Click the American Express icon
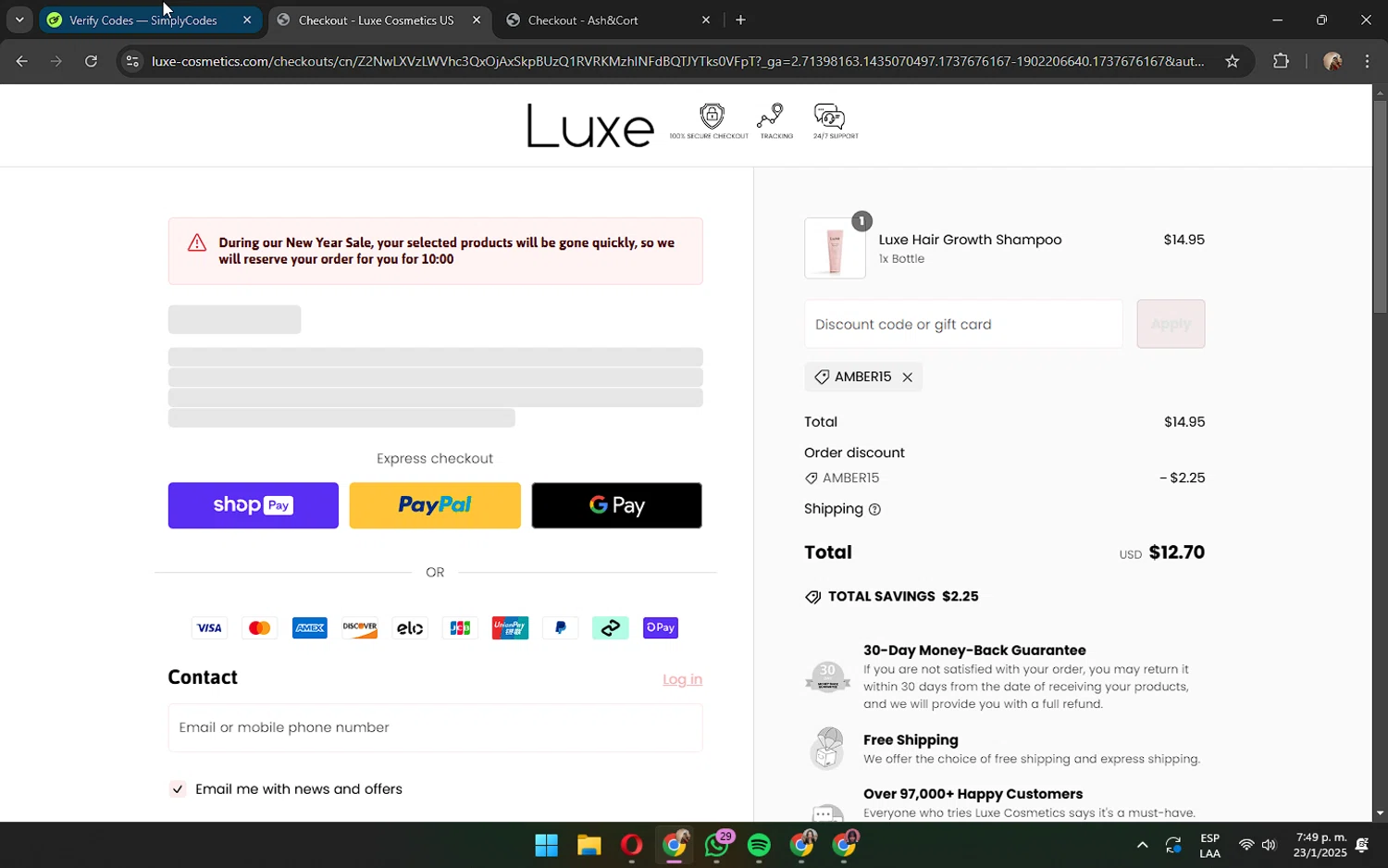 [310, 627]
